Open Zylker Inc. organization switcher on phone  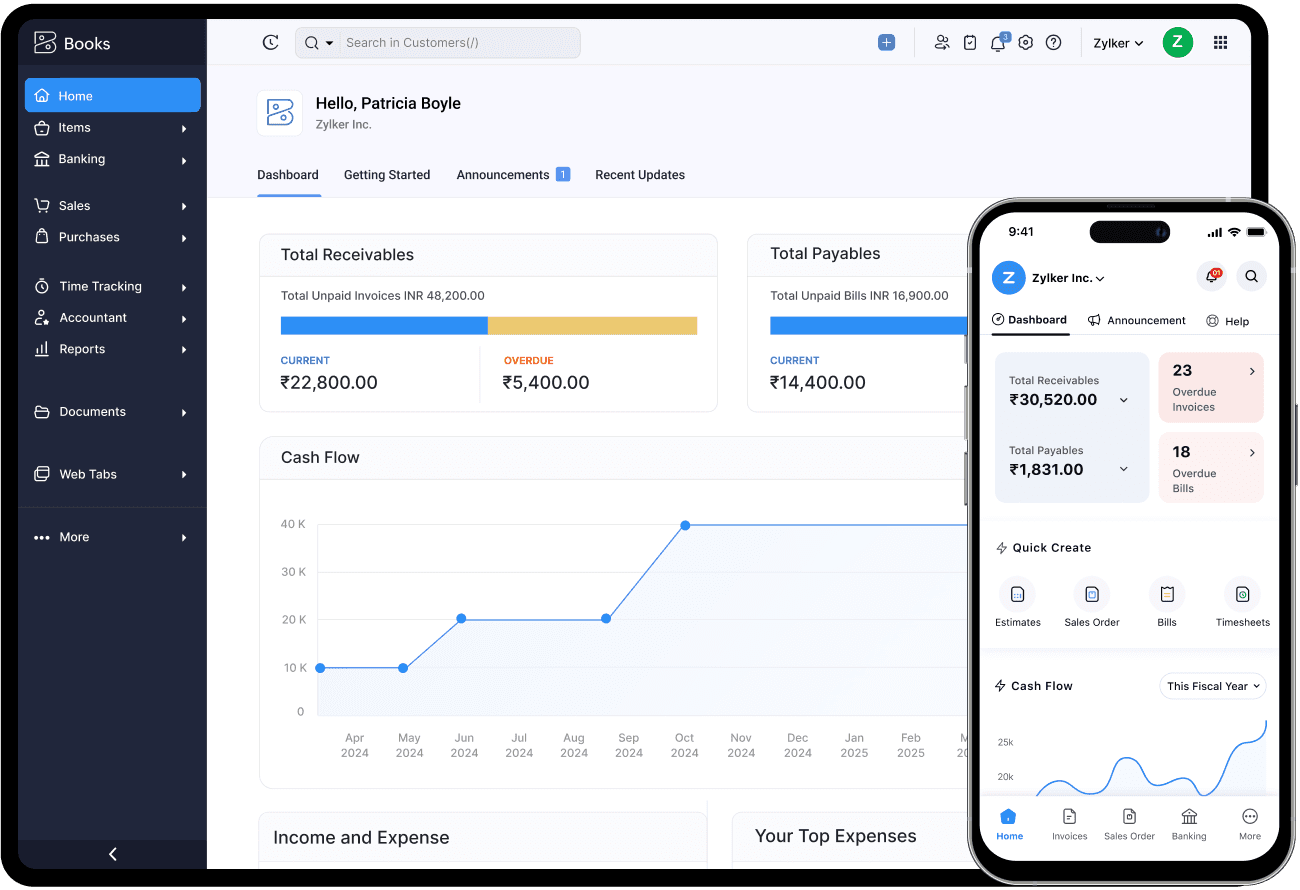1068,278
